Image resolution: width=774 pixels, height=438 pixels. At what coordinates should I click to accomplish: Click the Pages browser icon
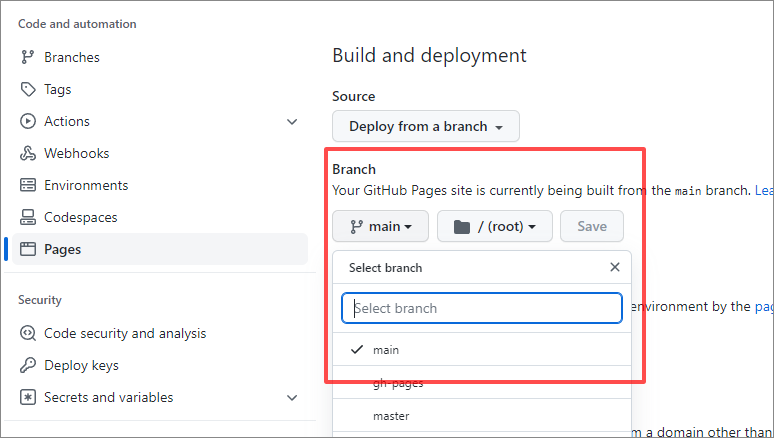point(28,249)
